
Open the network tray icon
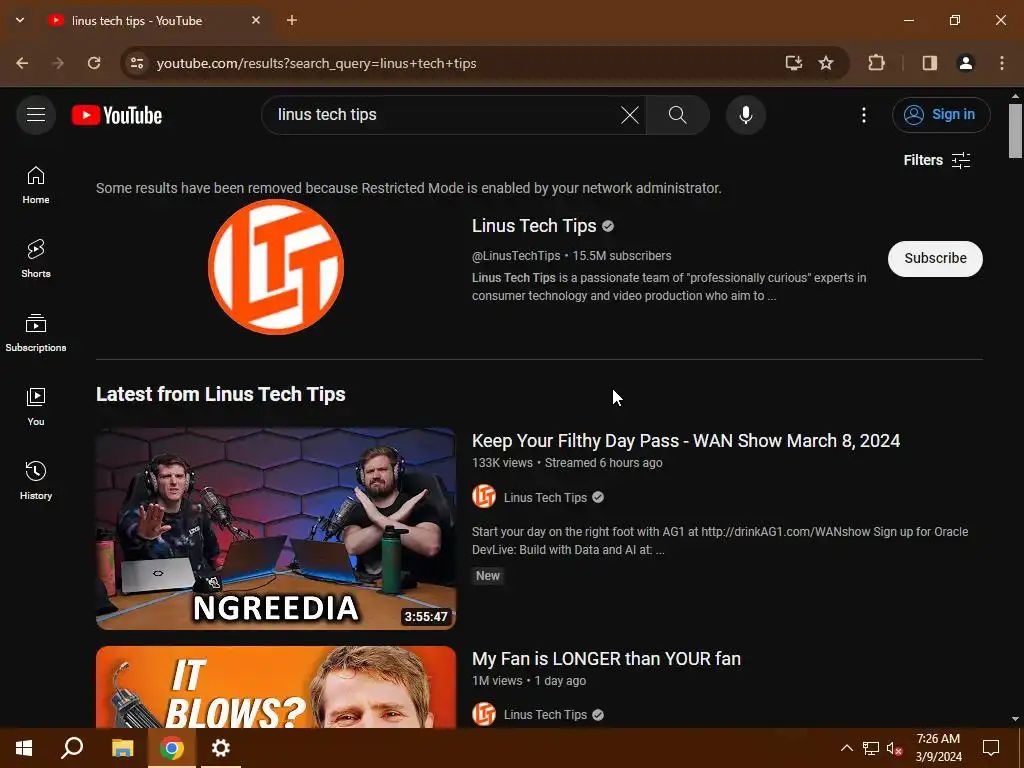click(871, 748)
